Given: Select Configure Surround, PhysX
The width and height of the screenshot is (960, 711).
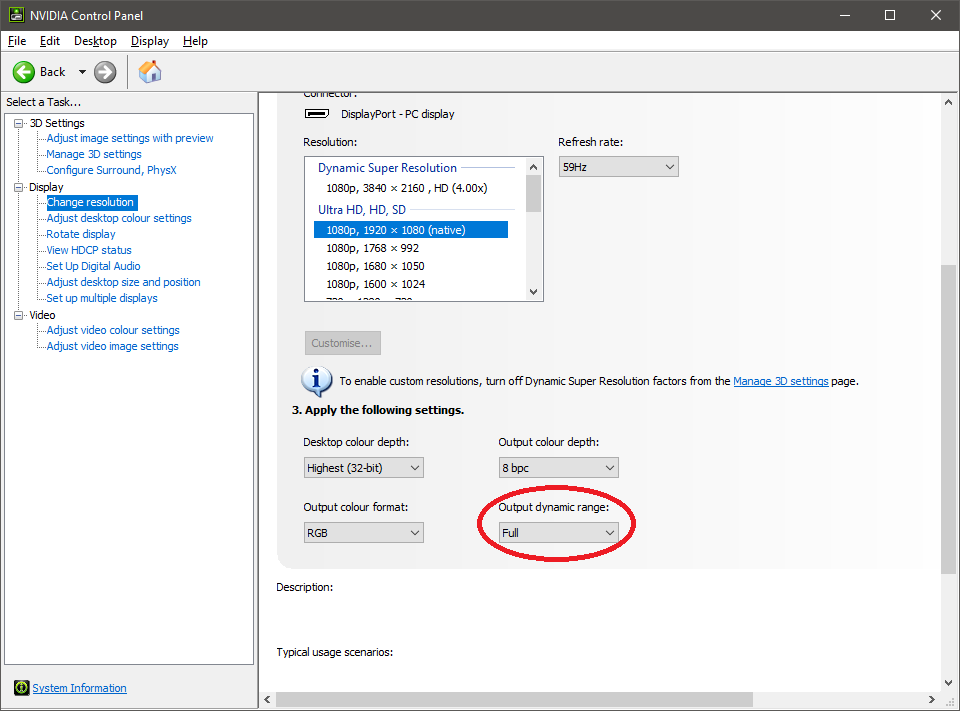Looking at the screenshot, I should (x=111, y=170).
